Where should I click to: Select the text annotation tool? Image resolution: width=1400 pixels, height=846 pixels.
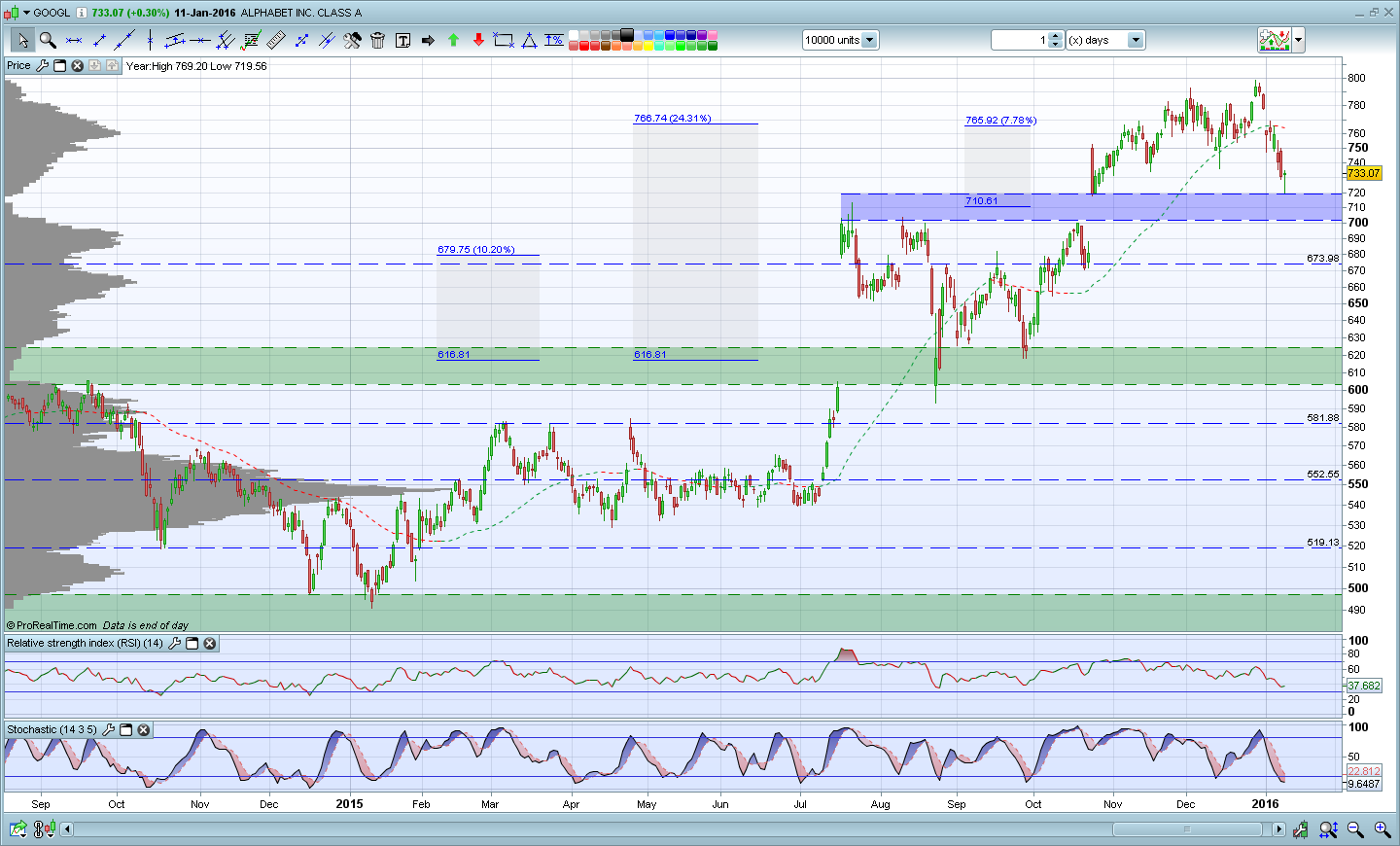pyautogui.click(x=402, y=40)
